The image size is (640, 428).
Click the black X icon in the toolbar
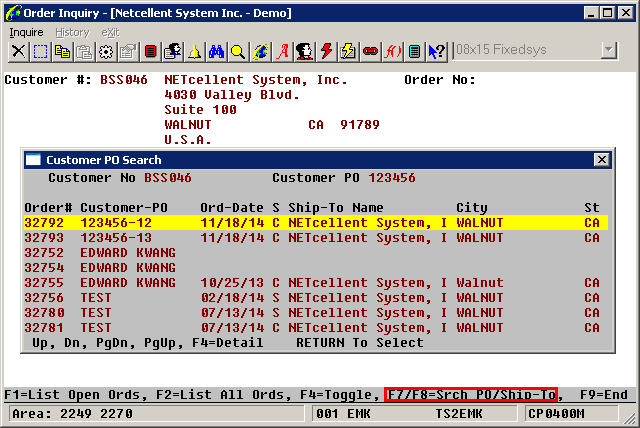pyautogui.click(x=18, y=51)
